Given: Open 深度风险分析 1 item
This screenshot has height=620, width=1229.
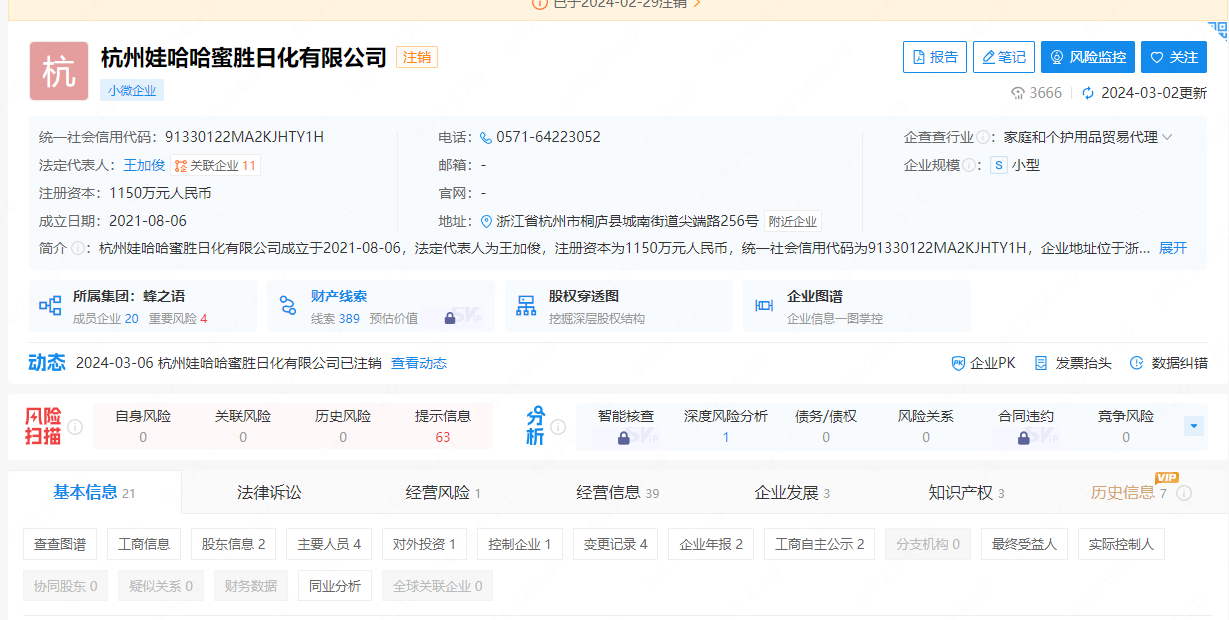Looking at the screenshot, I should pyautogui.click(x=726, y=426).
